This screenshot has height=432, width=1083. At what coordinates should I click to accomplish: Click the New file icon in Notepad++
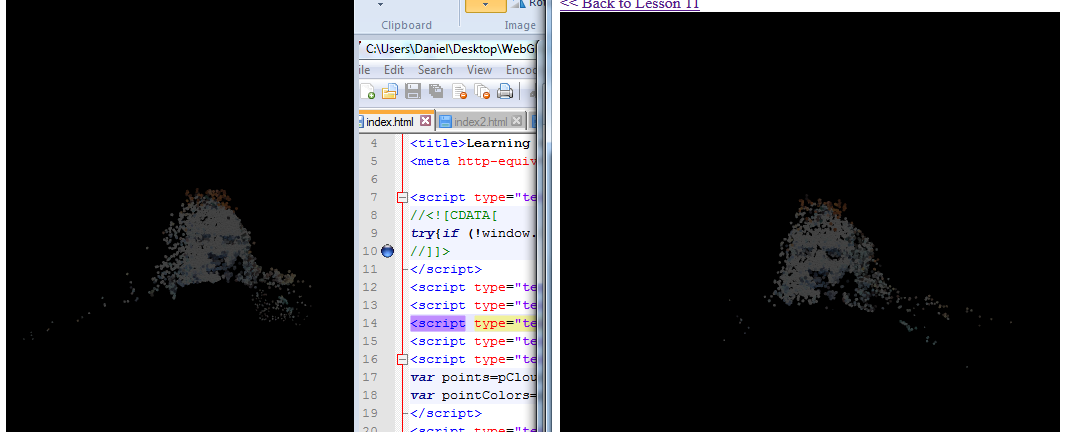(367, 91)
